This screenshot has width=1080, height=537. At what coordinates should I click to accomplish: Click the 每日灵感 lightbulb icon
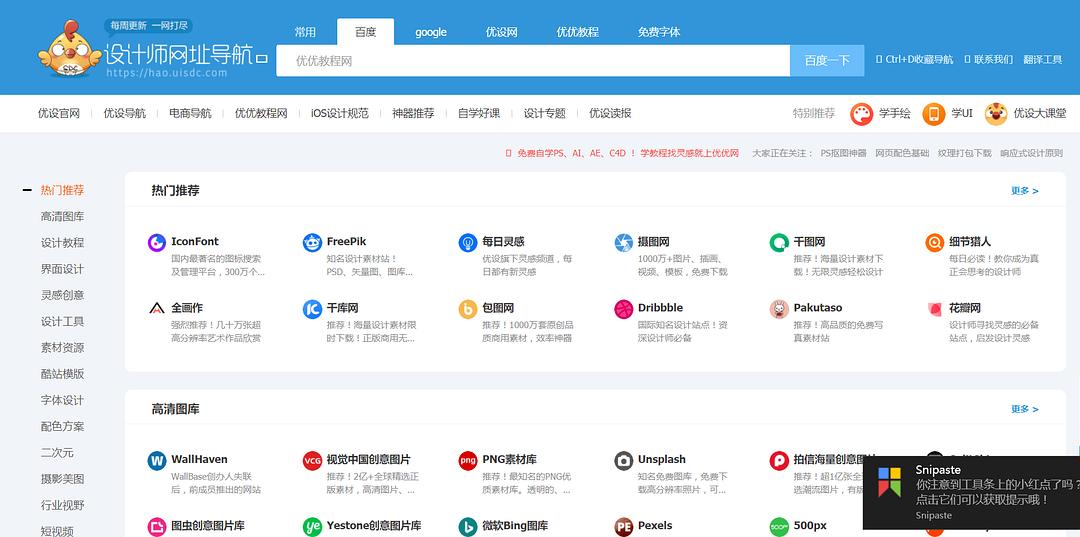[x=468, y=242]
